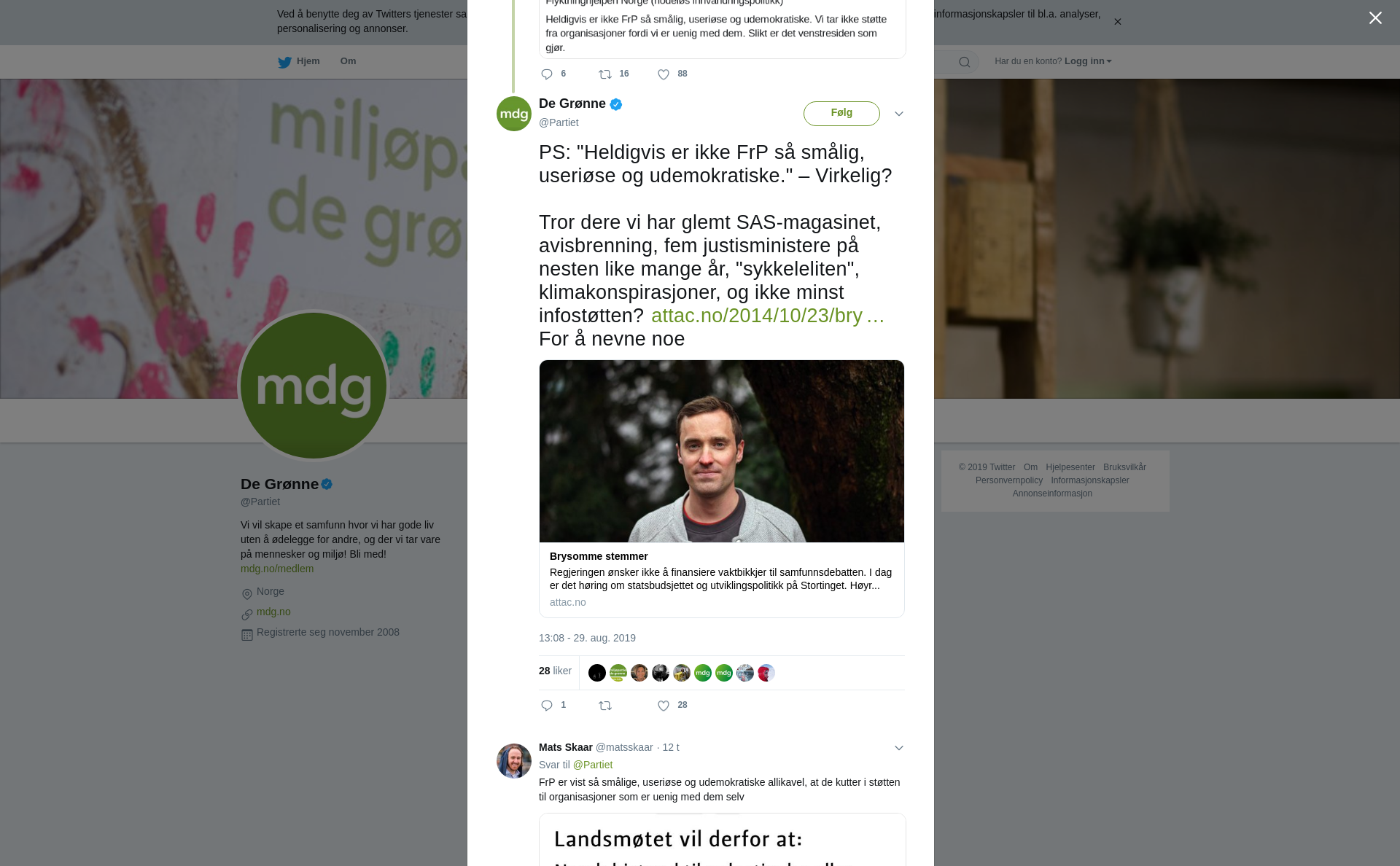Reply to the parent tweet with 6 replies

click(x=547, y=74)
